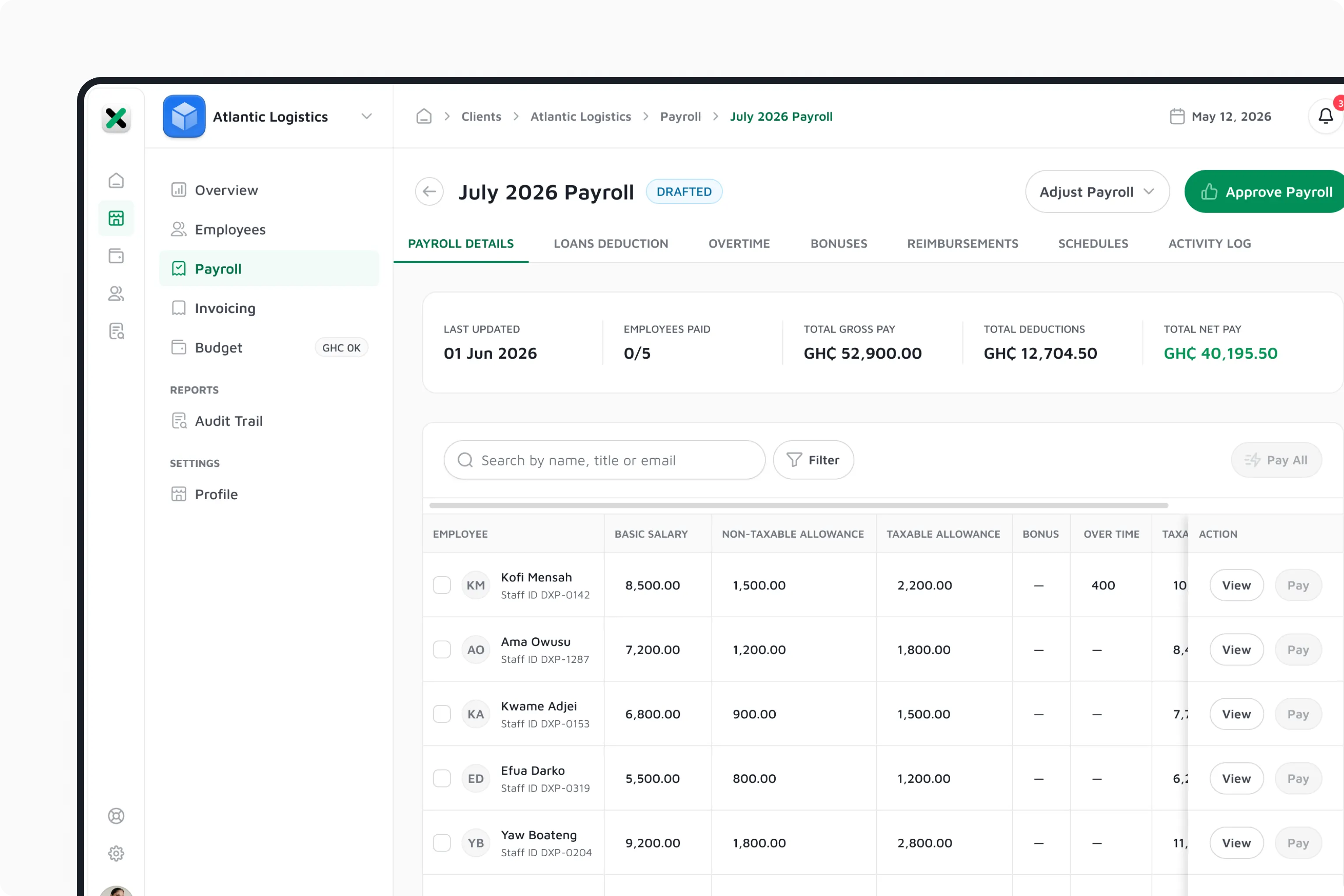Click the Atlantic Logistics blue cube logo
This screenshot has width=1344, height=896.
tap(184, 116)
